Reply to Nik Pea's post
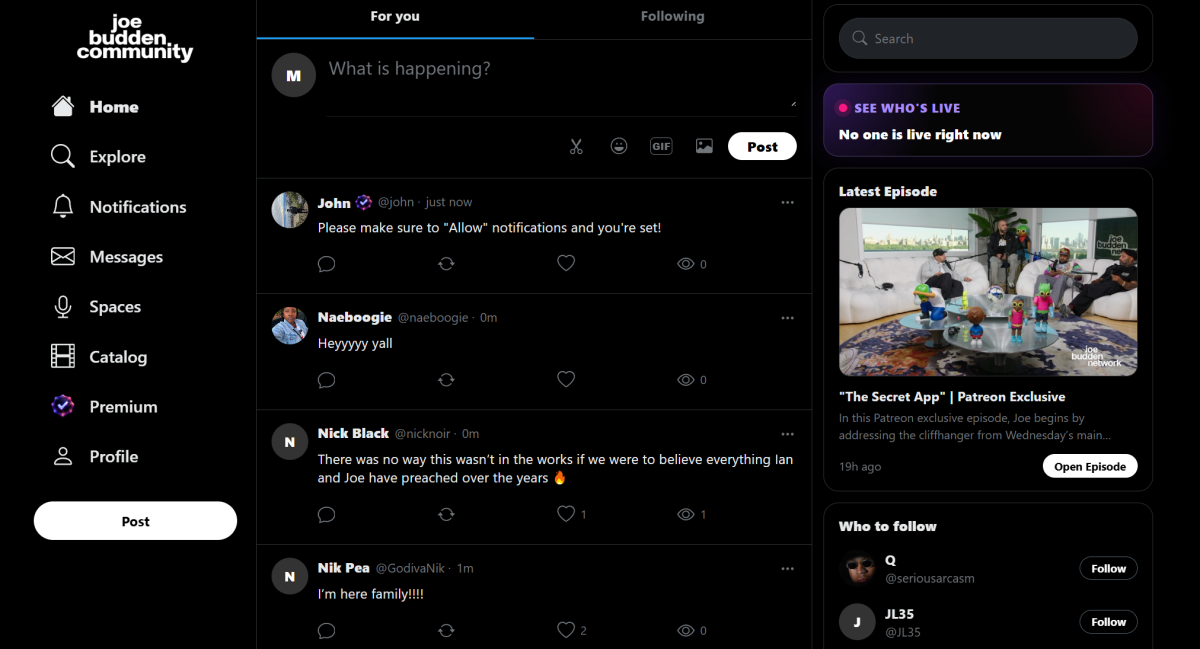 coord(326,631)
